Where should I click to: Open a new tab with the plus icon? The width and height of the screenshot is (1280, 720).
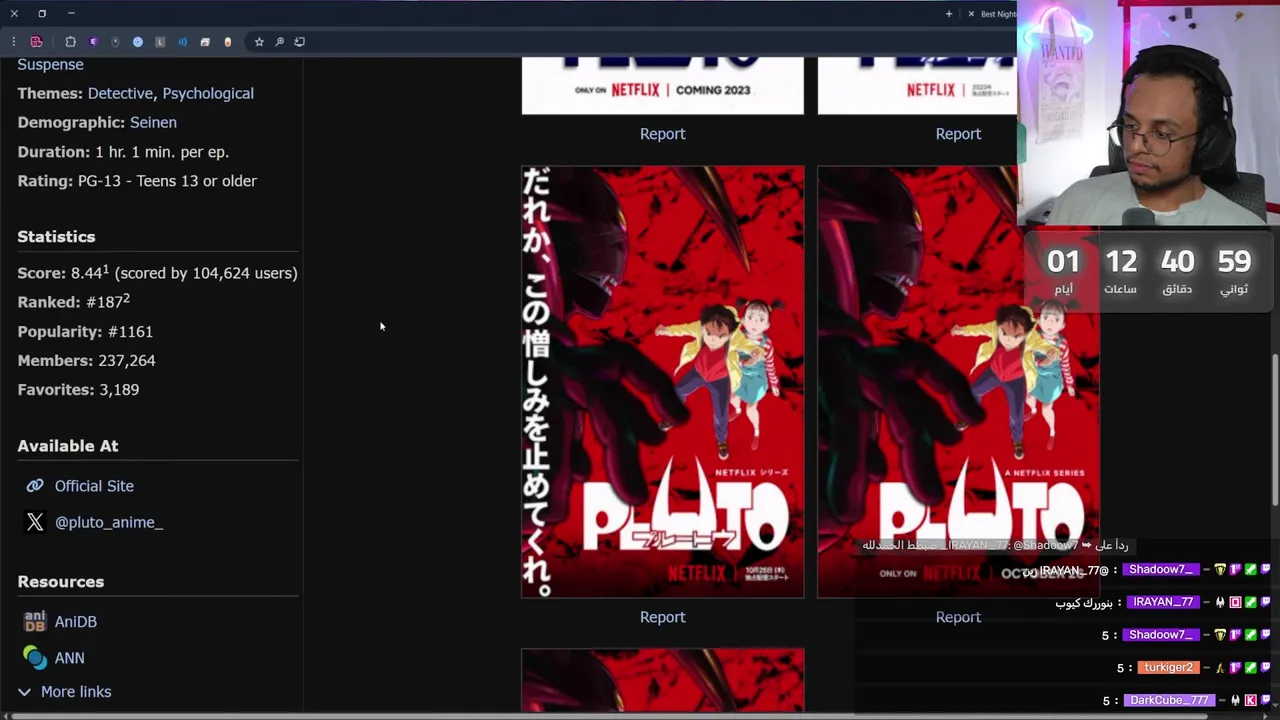tap(949, 14)
